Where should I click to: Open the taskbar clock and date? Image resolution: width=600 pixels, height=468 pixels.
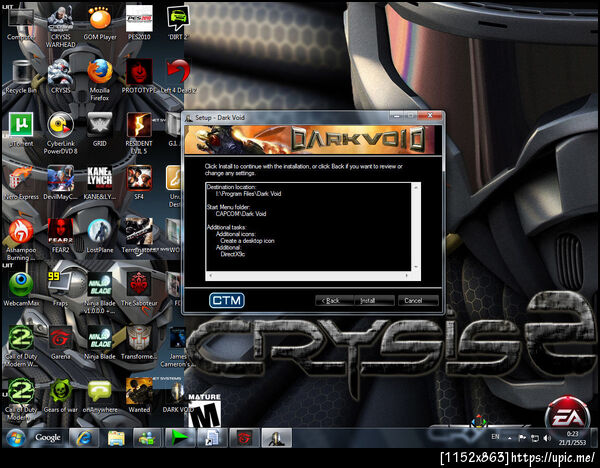[572, 438]
